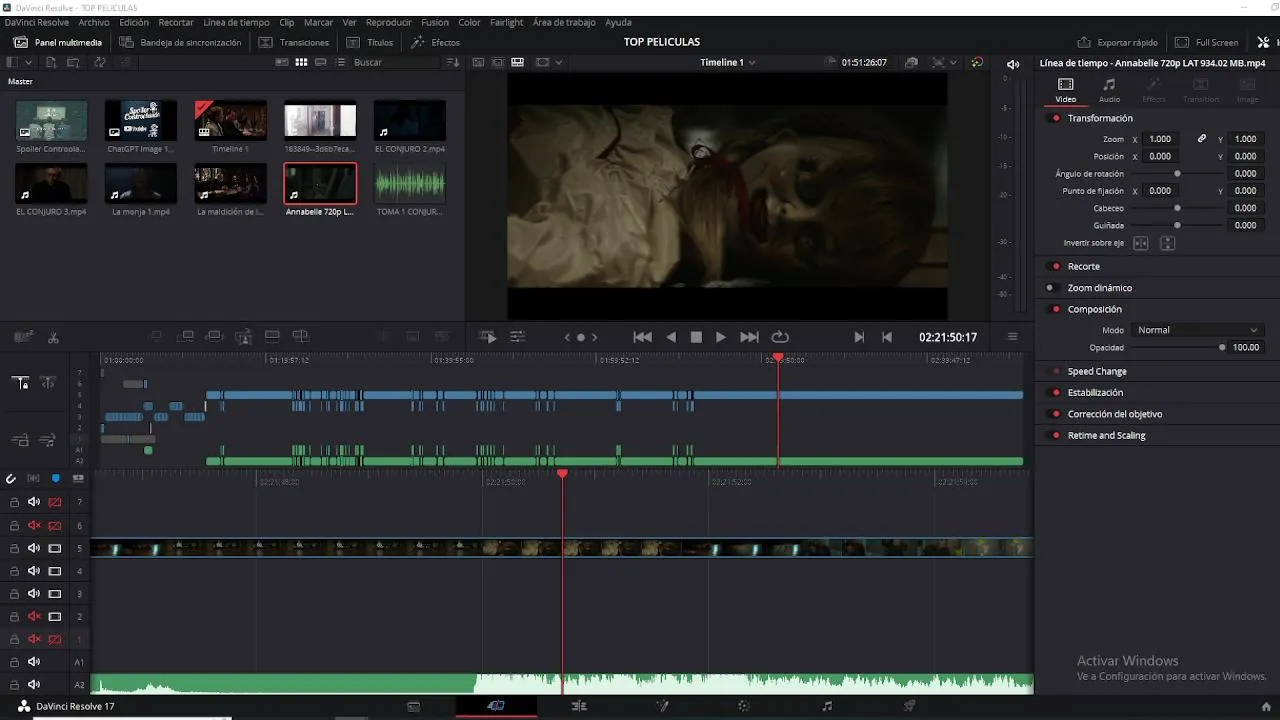Click Exportar rápido button
Image resolution: width=1280 pixels, height=720 pixels.
[1117, 43]
